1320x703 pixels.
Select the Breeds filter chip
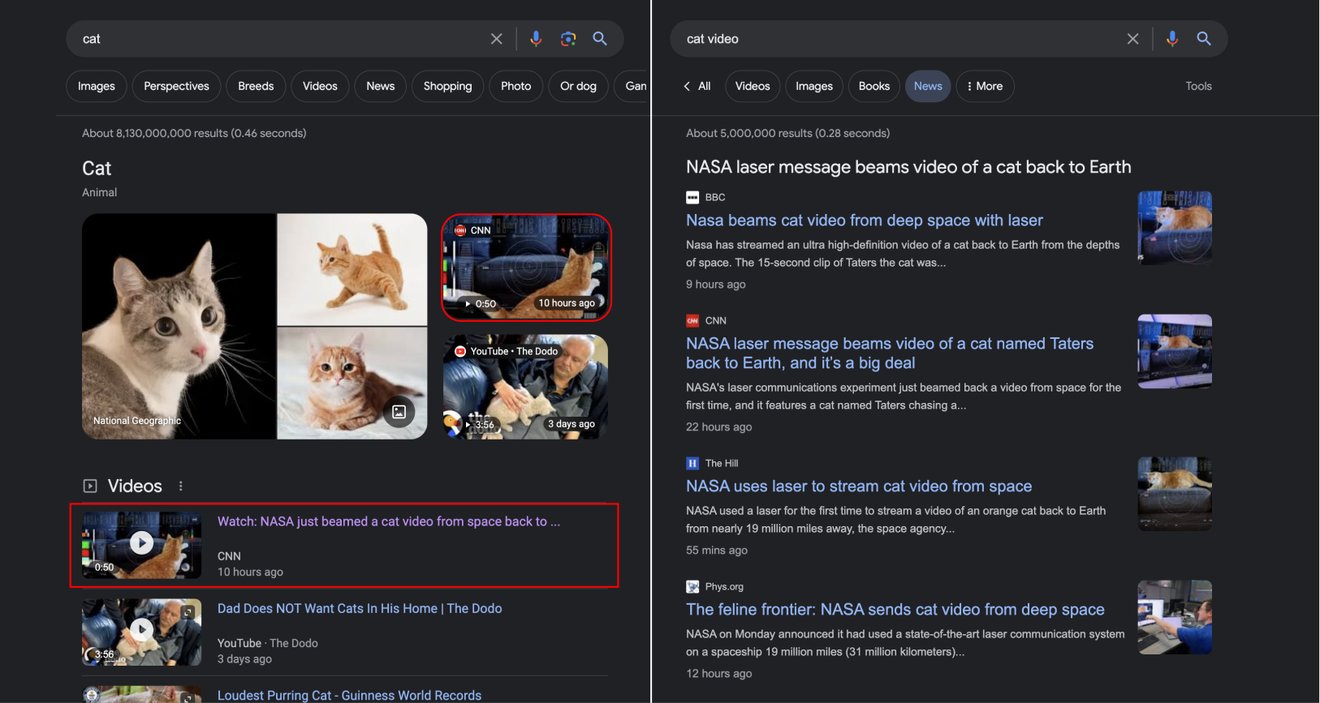point(256,86)
